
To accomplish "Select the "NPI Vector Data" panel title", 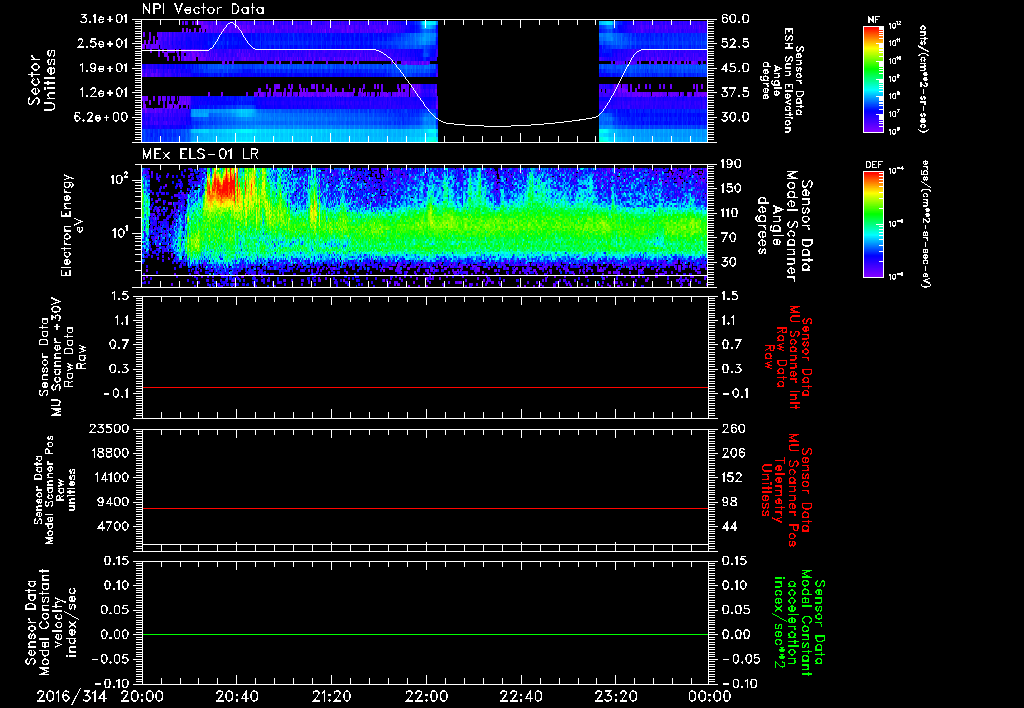I will (x=204, y=9).
